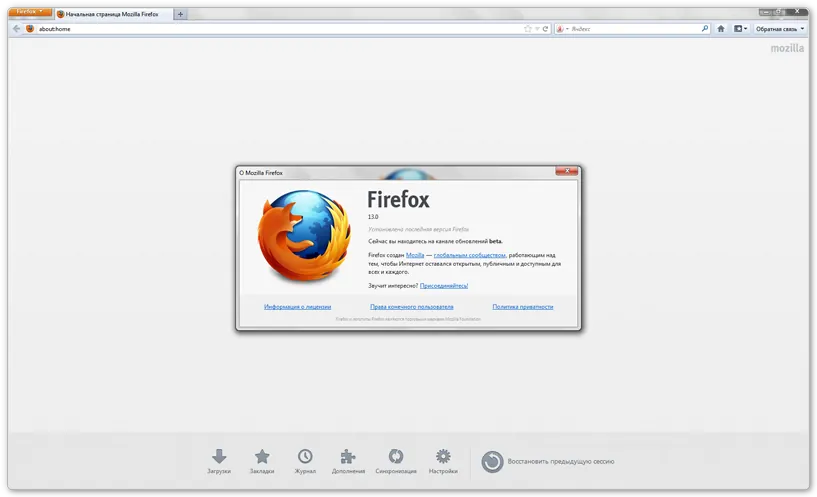
Task: Bookmark this page with the star icon
Action: [527, 29]
